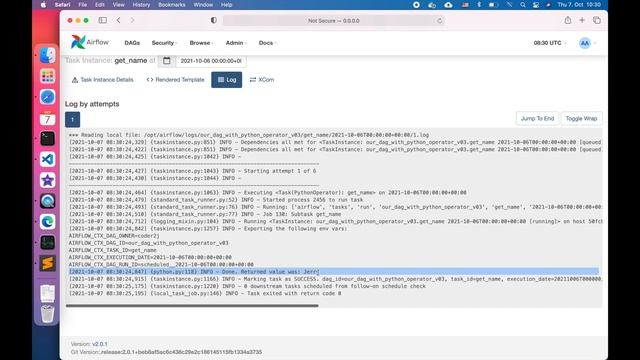Open Safari menu in menu bar
The width and height of the screenshot is (640, 360).
(x=62, y=5)
